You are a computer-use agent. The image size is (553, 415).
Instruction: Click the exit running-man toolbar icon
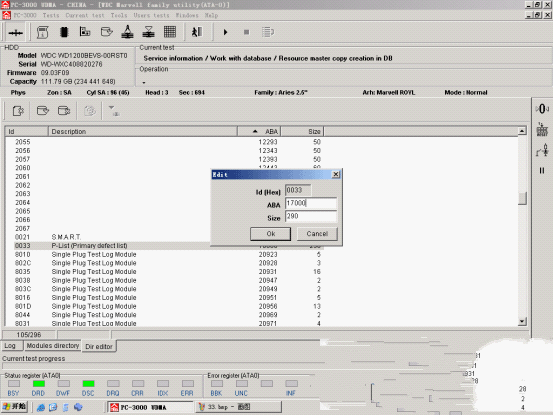197,32
